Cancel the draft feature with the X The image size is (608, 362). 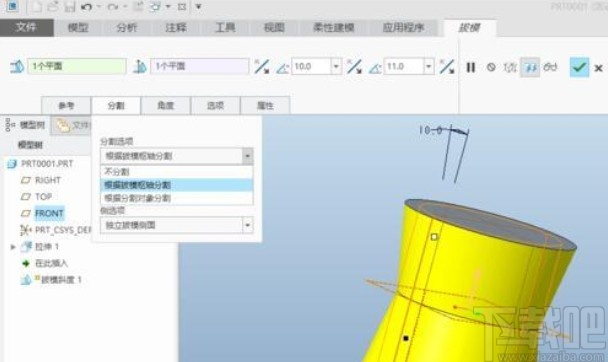point(598,68)
